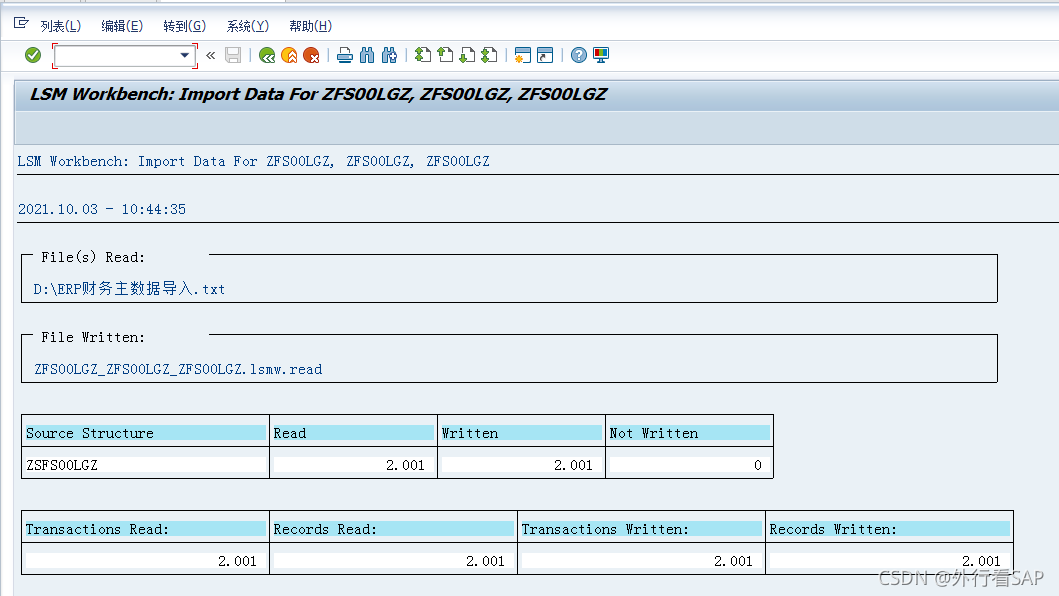Click the Save diskette icon
The image size is (1059, 596).
tap(233, 55)
